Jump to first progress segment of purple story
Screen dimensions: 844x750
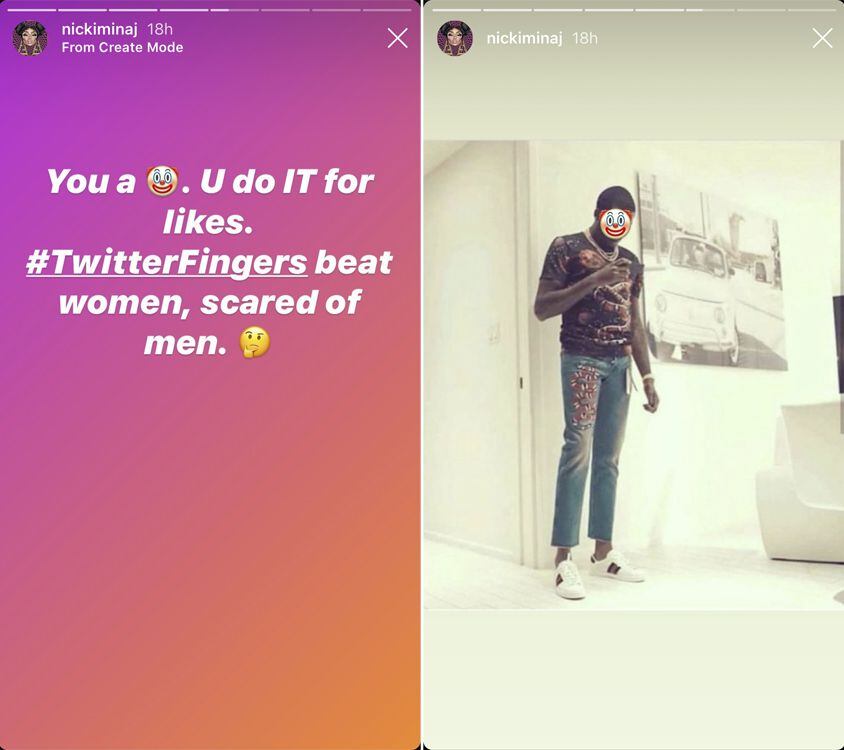click(x=32, y=10)
